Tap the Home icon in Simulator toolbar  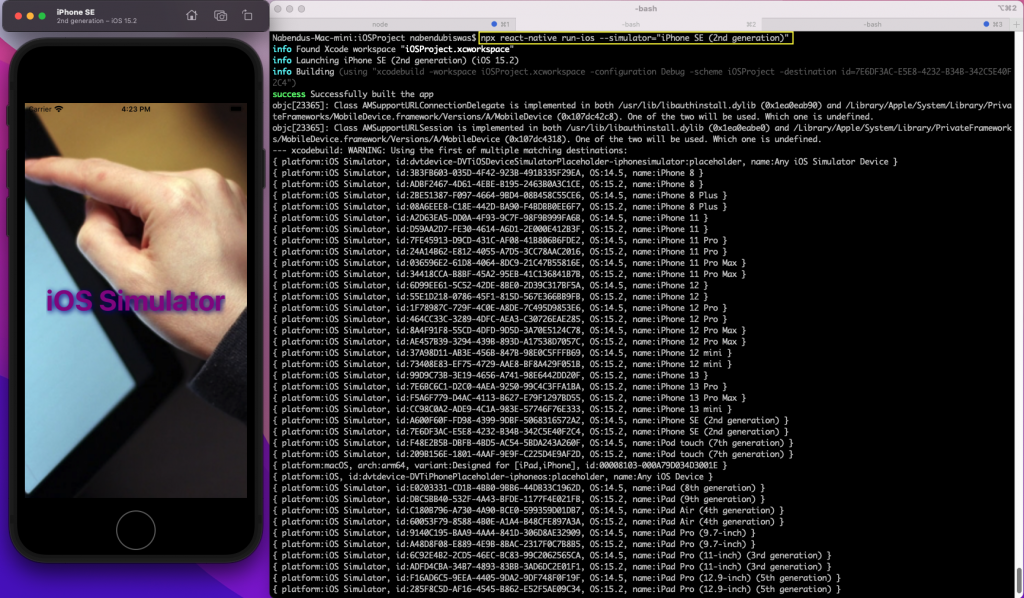[191, 15]
